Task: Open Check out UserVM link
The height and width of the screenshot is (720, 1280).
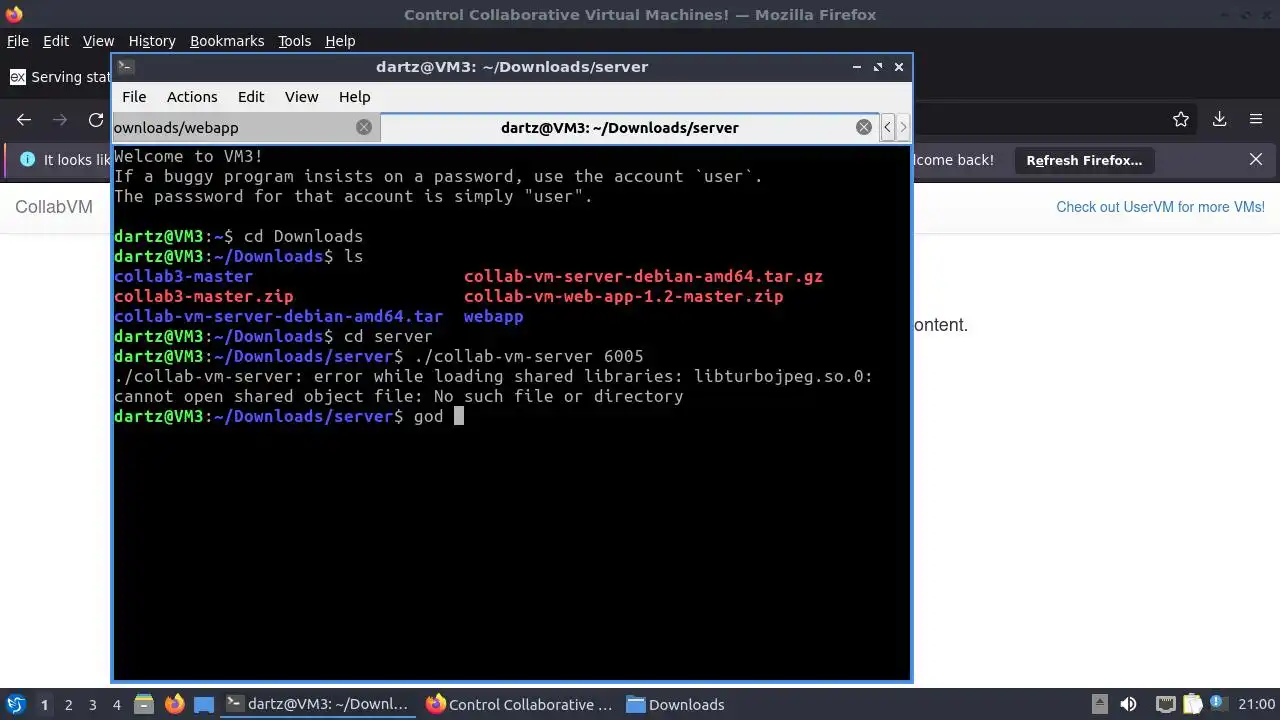Action: click(1160, 207)
